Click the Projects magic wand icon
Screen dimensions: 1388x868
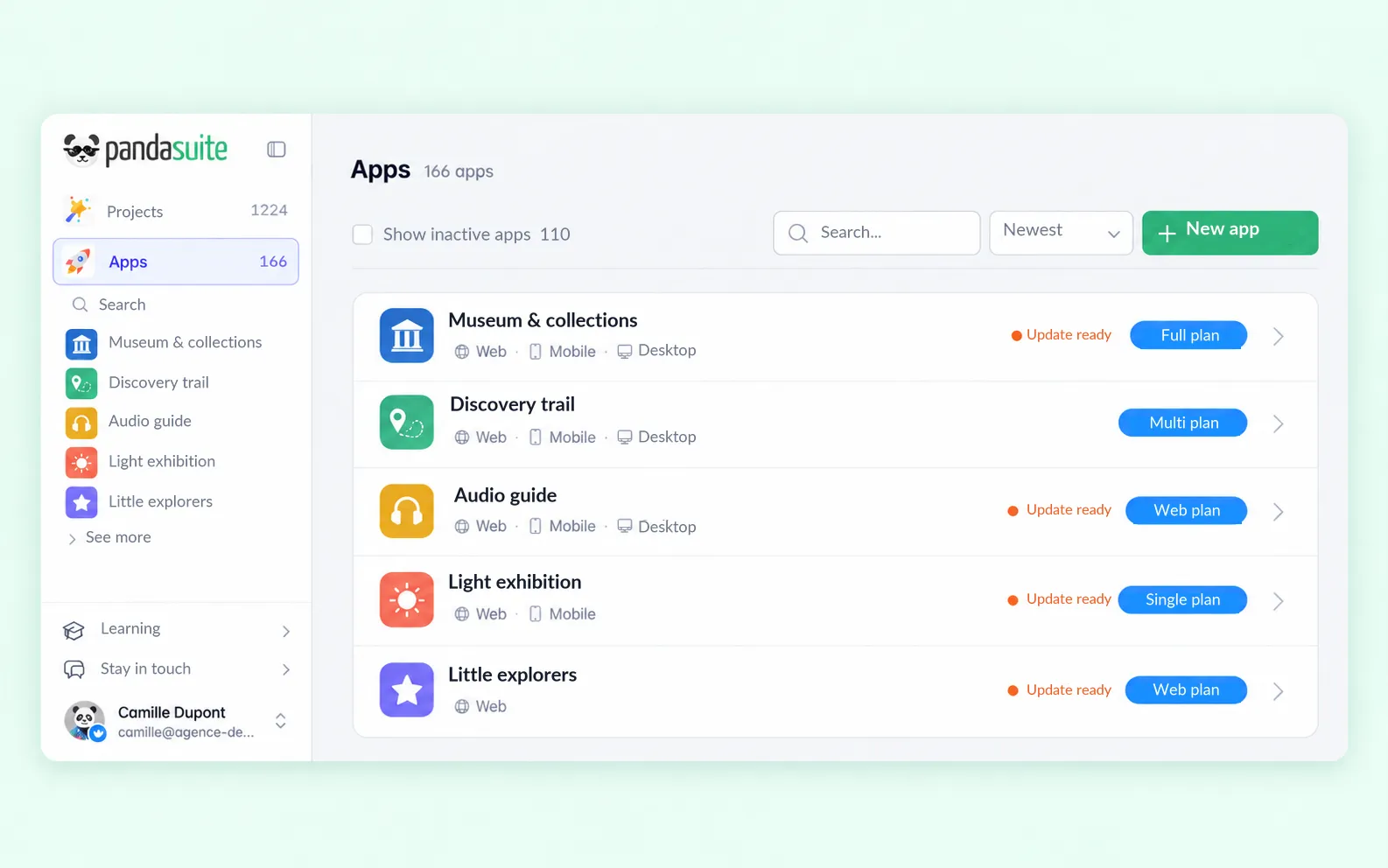78,210
